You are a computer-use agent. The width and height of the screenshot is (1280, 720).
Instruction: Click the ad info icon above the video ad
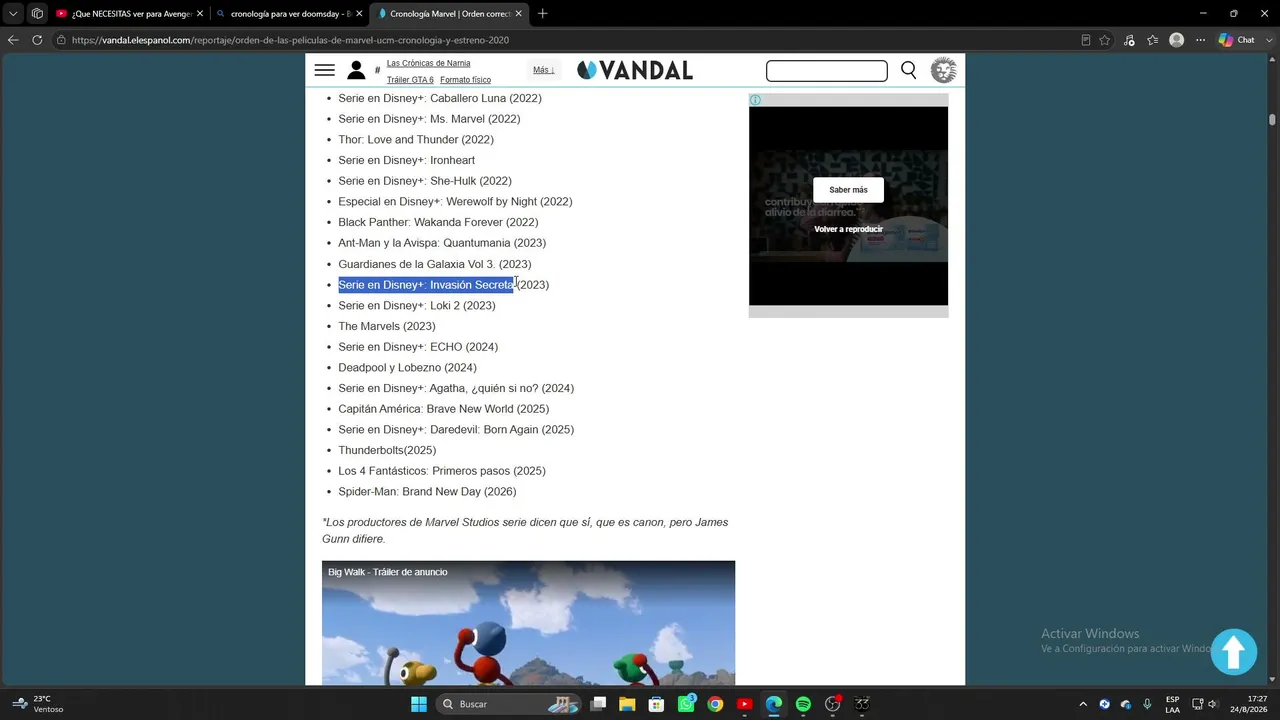[755, 100]
